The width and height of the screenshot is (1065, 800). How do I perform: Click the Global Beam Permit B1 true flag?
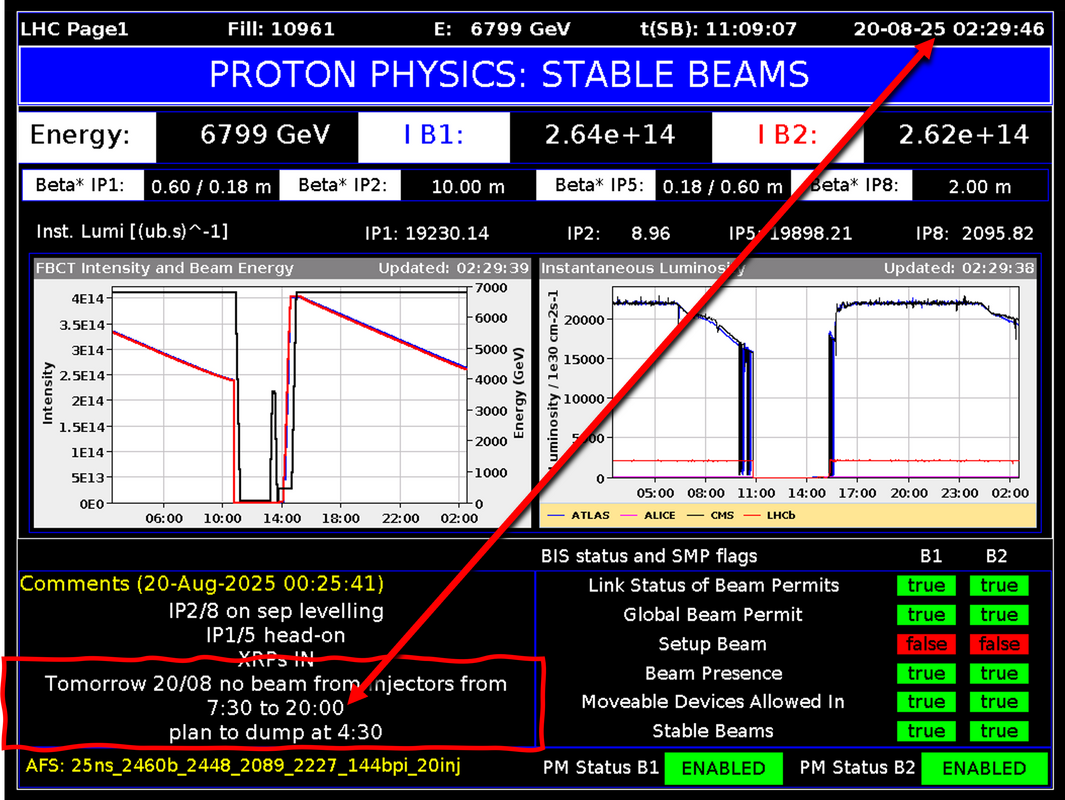(x=926, y=615)
